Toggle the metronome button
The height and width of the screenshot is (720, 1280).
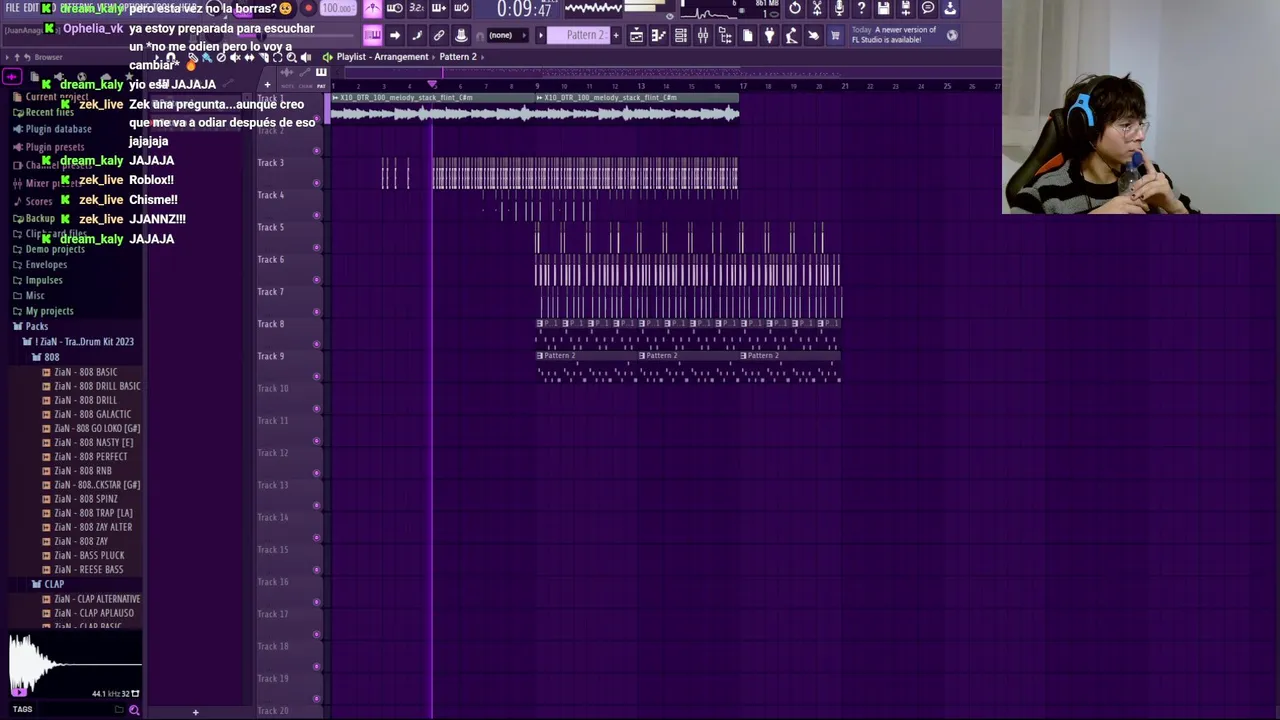[x=371, y=8]
